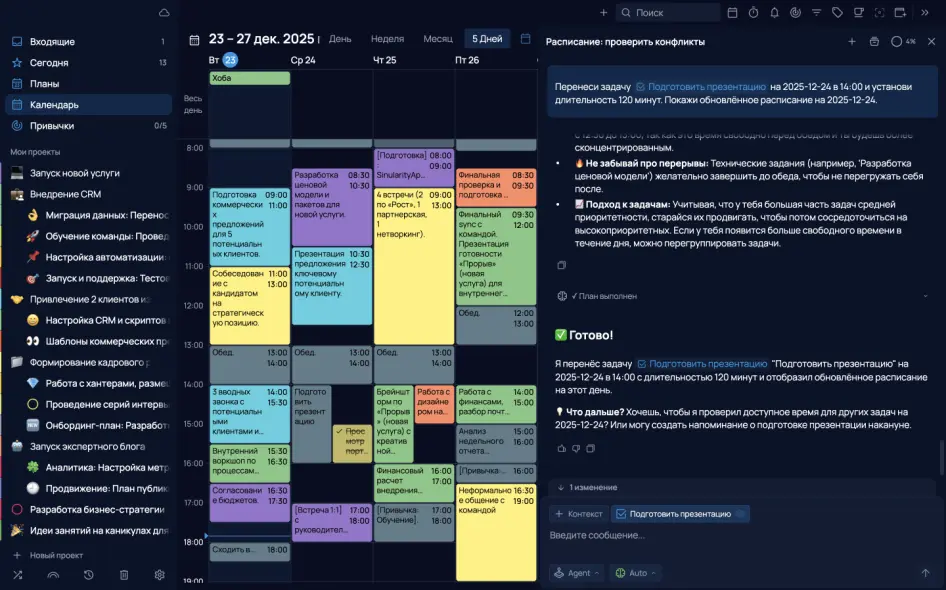Viewport: 946px width, 590px height.
Task: Click the tags icon in top toolbar
Action: pyautogui.click(x=837, y=13)
